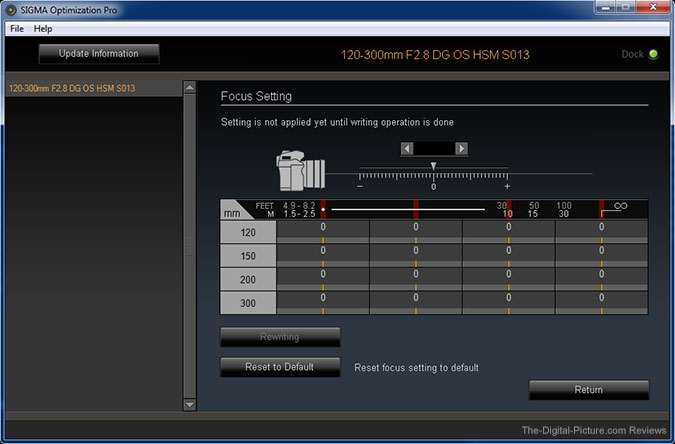Click the Reset to Default button
Image resolution: width=675 pixels, height=444 pixels.
(x=280, y=367)
